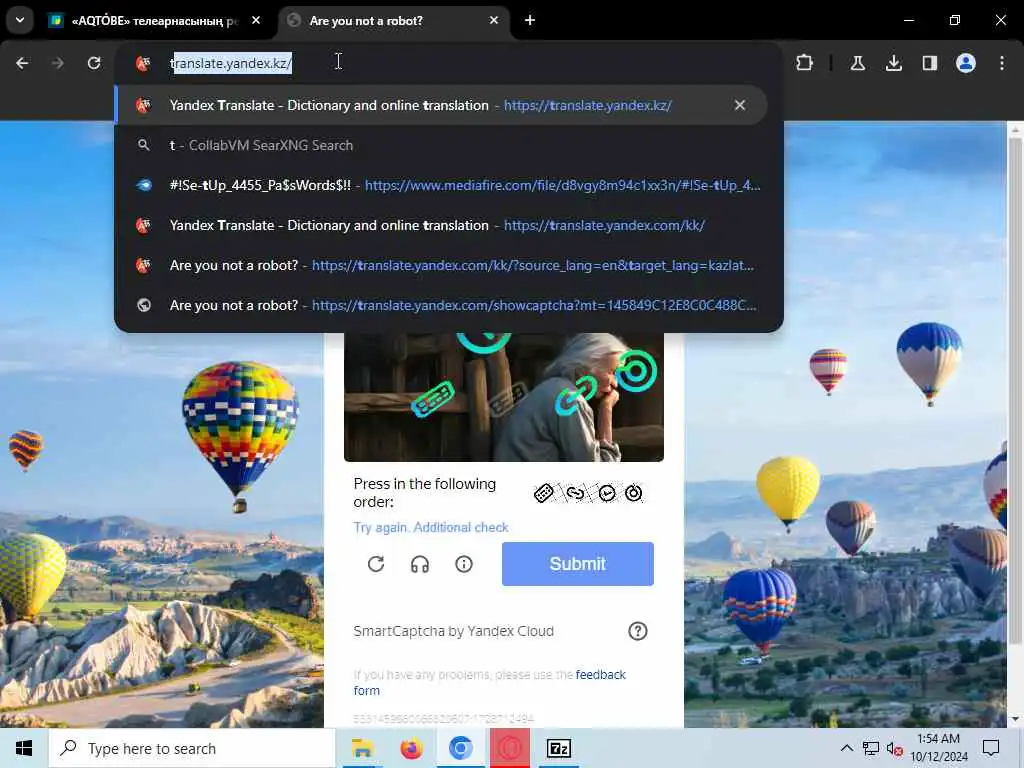This screenshot has width=1024, height=768.
Task: Switch to the audio captcha headphones
Action: point(420,564)
